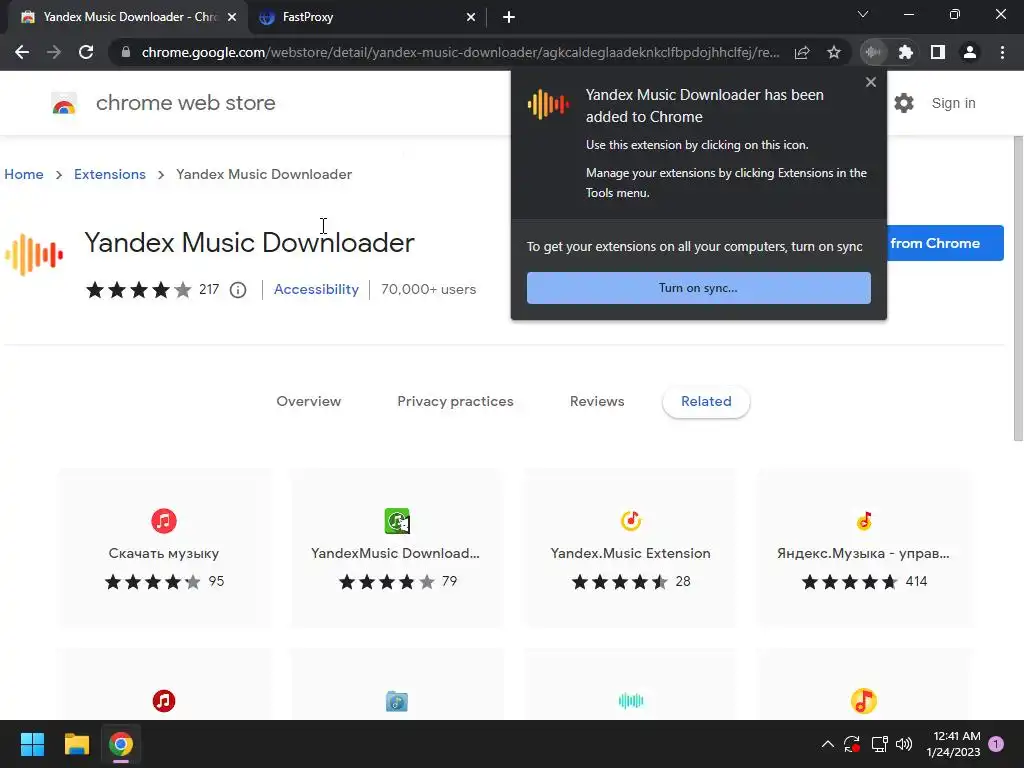Click the Sign in link

[953, 103]
